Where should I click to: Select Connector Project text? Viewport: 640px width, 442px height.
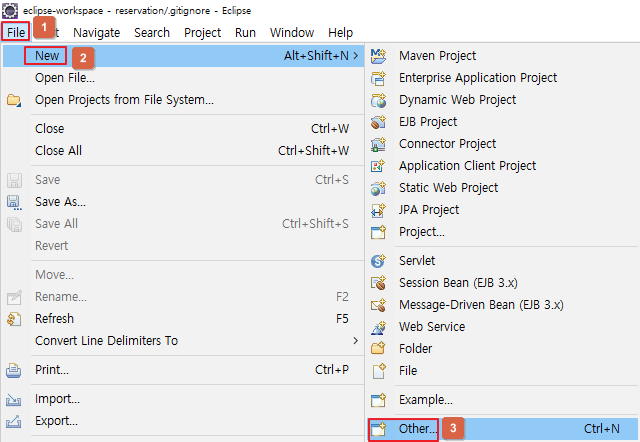[447, 144]
